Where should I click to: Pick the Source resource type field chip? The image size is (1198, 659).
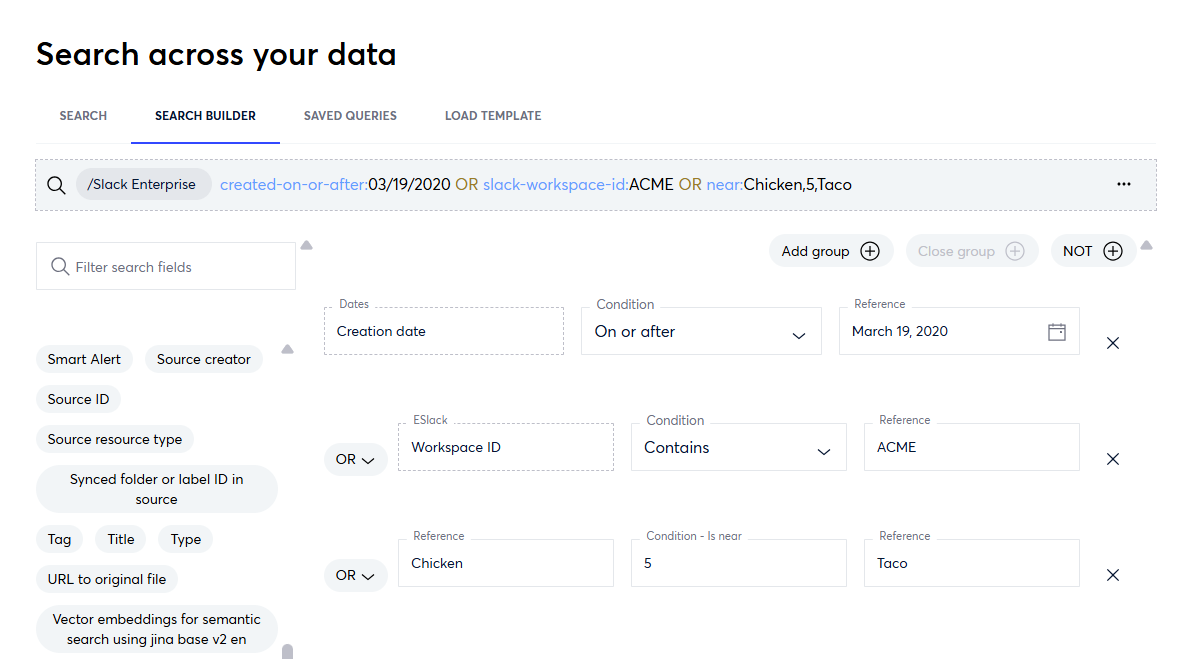(x=115, y=439)
